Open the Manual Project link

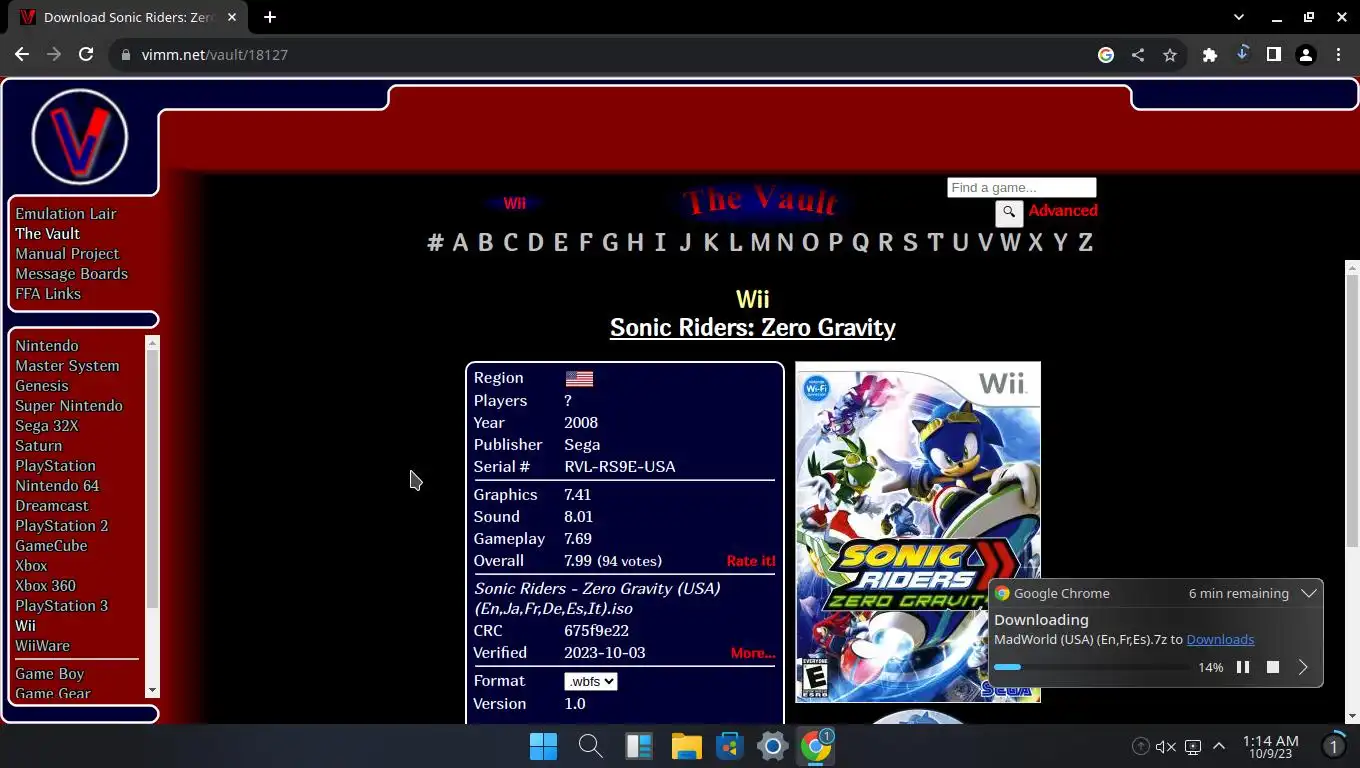[67, 253]
